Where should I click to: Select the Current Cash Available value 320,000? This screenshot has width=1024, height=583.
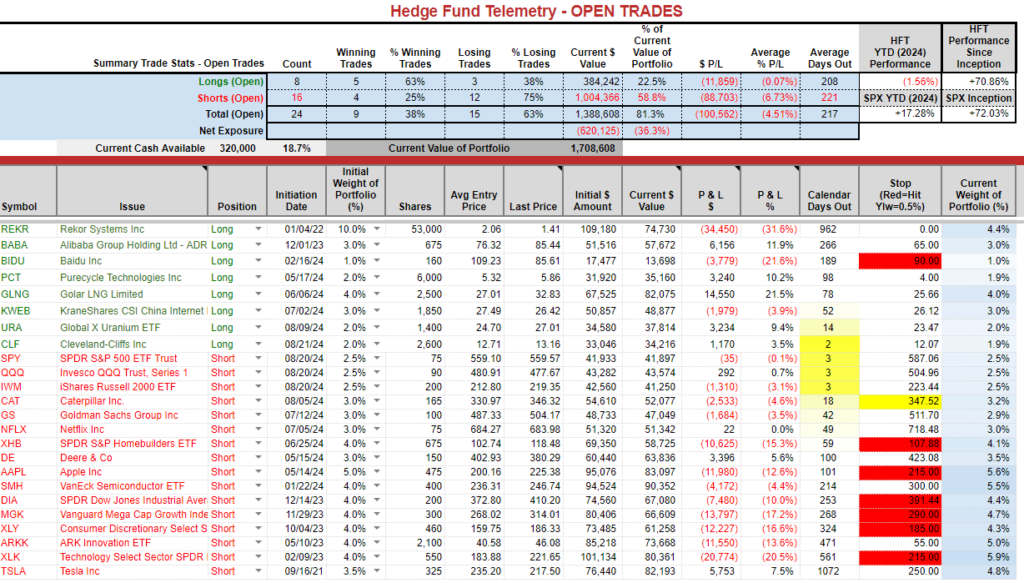[x=238, y=148]
